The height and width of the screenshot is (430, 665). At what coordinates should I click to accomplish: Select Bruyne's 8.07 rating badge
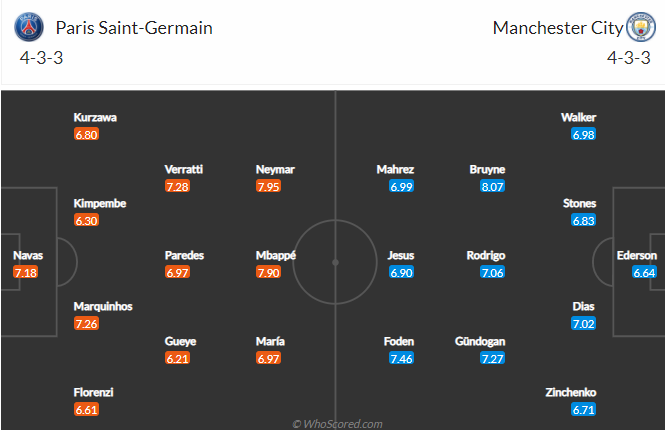pos(492,186)
